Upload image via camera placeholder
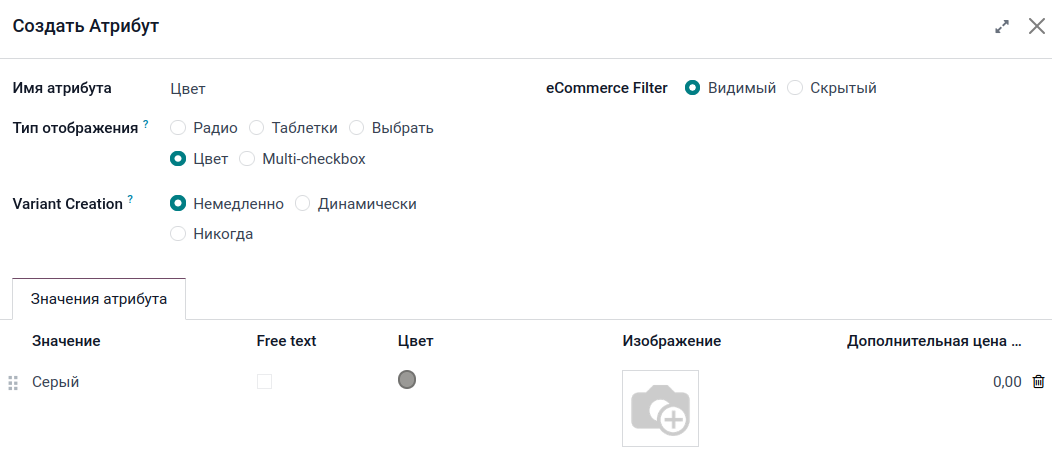 660,408
